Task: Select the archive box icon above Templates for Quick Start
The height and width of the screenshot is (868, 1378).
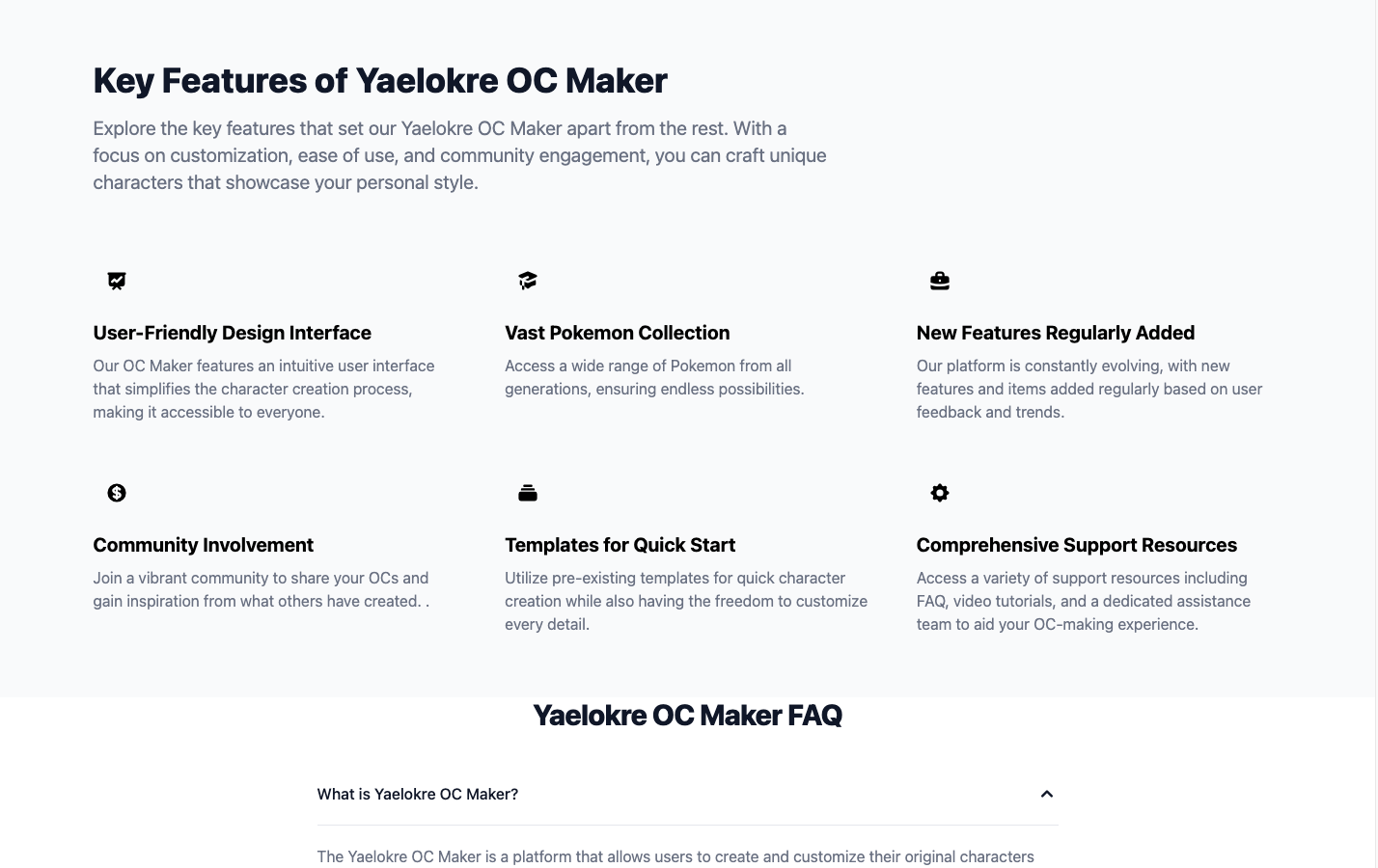Action: (528, 493)
